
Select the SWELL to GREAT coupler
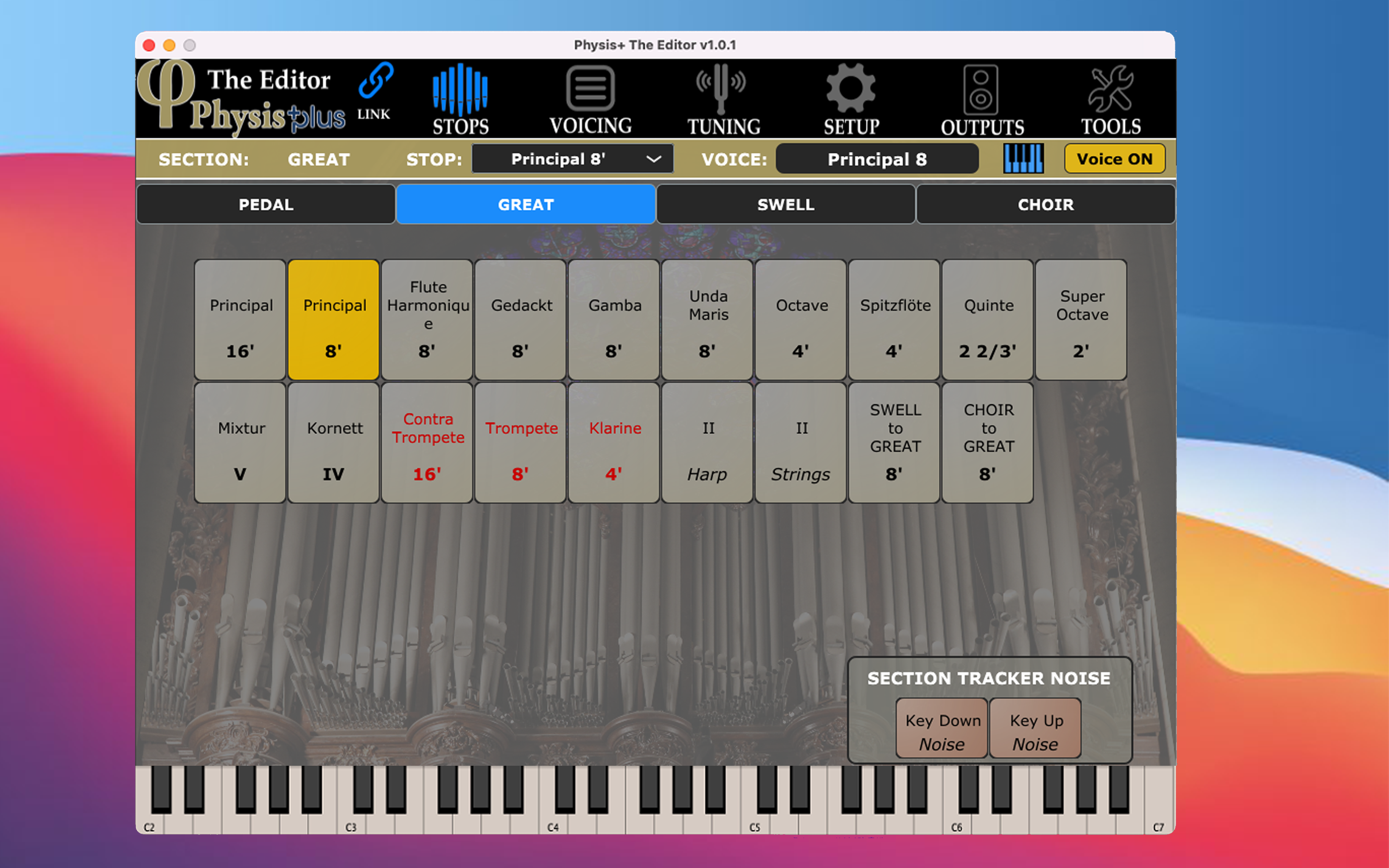pos(894,443)
